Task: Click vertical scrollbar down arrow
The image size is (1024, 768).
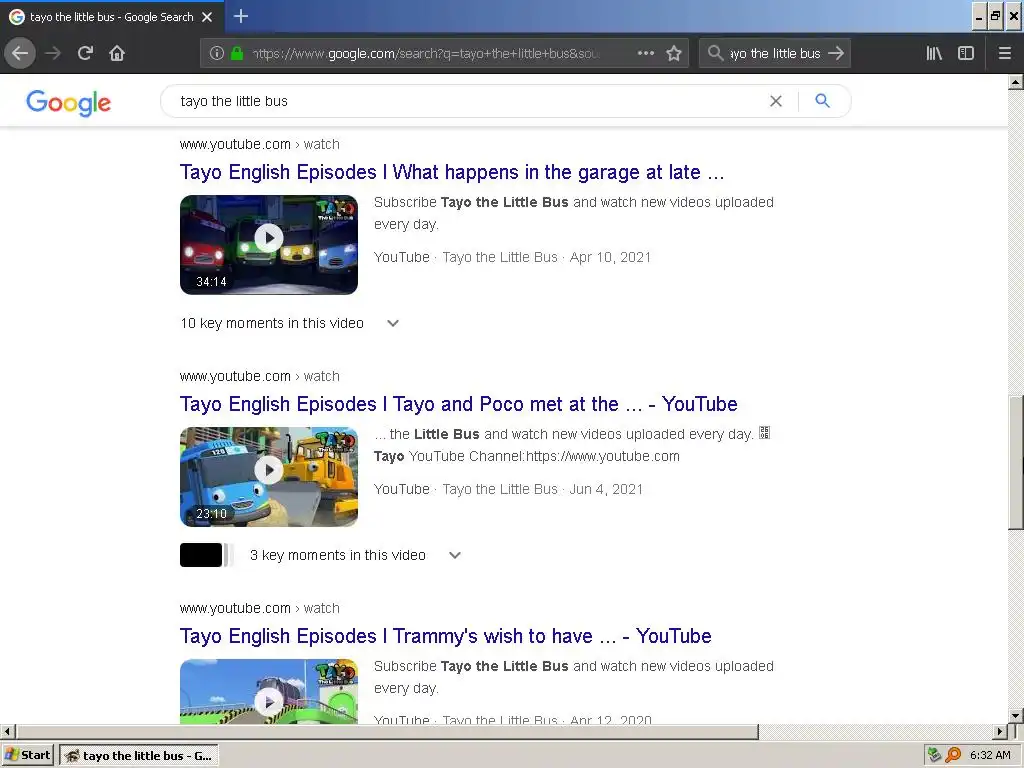Action: [x=1016, y=716]
